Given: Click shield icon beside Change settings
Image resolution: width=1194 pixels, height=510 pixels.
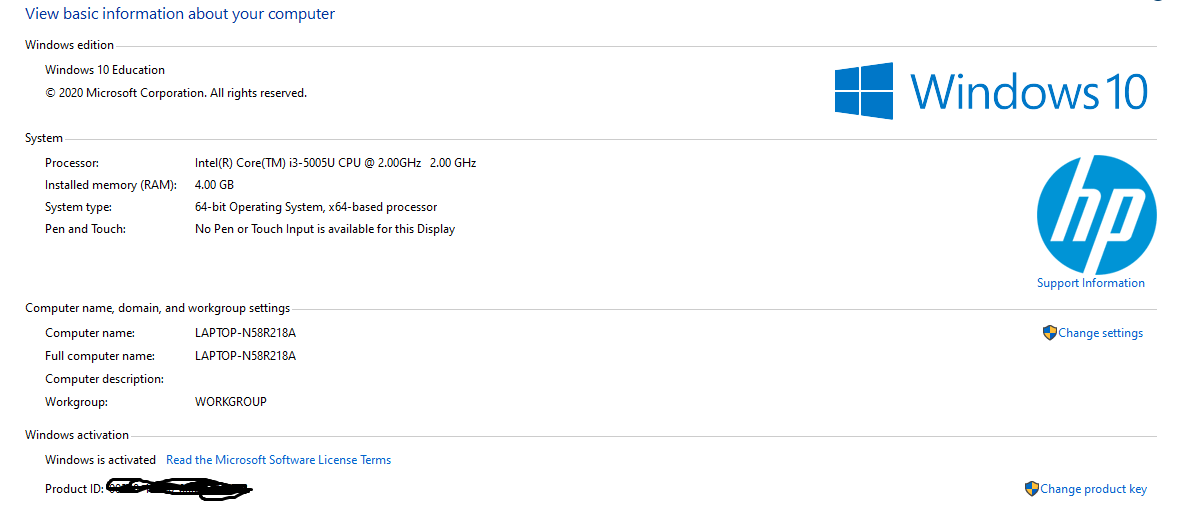Looking at the screenshot, I should click(x=1049, y=333).
